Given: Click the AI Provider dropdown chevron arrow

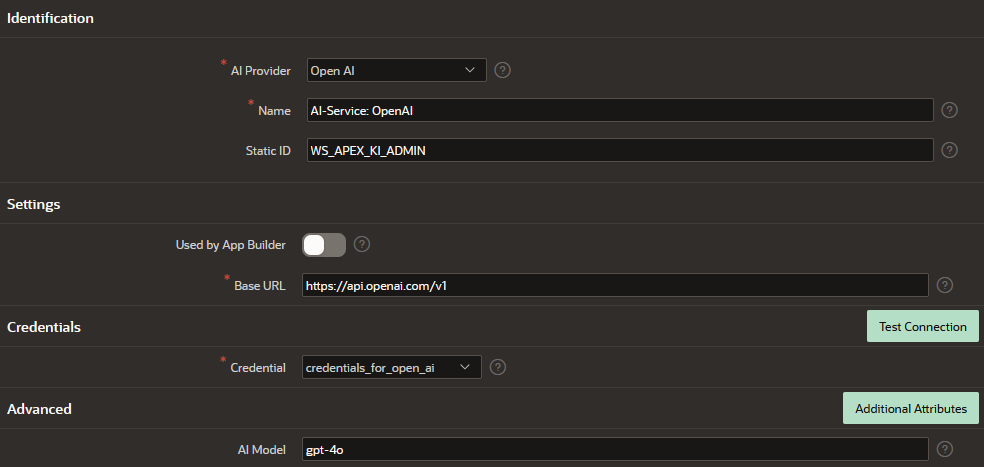Looking at the screenshot, I should click(470, 70).
